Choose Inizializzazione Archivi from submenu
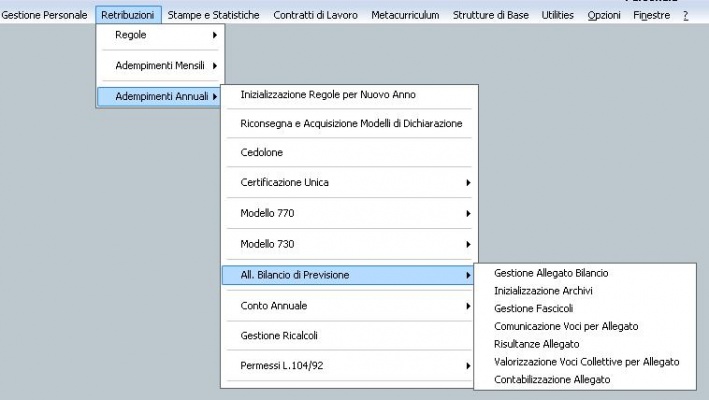Image resolution: width=709 pixels, height=400 pixels. tap(543, 290)
